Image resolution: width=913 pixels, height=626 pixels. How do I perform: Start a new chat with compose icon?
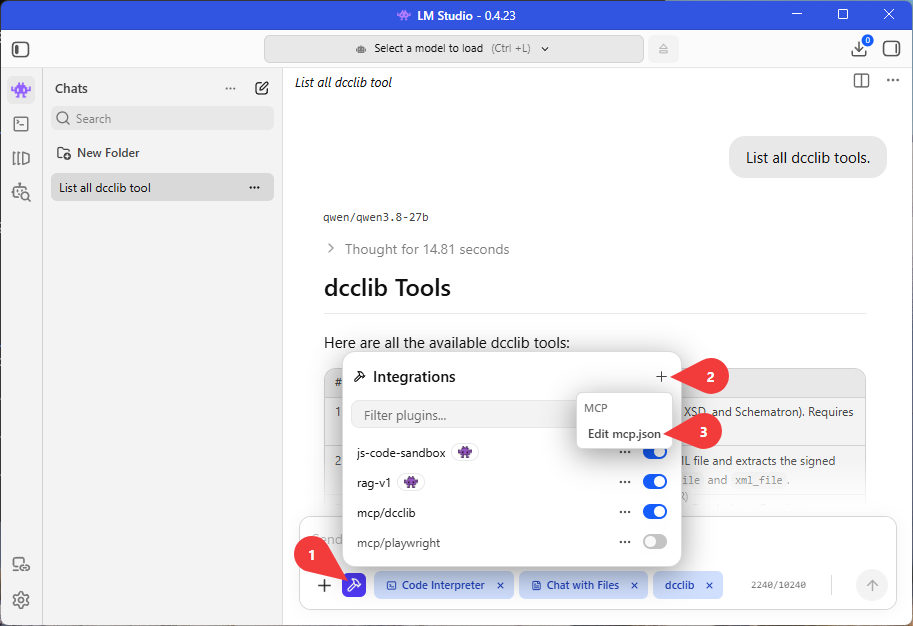262,89
